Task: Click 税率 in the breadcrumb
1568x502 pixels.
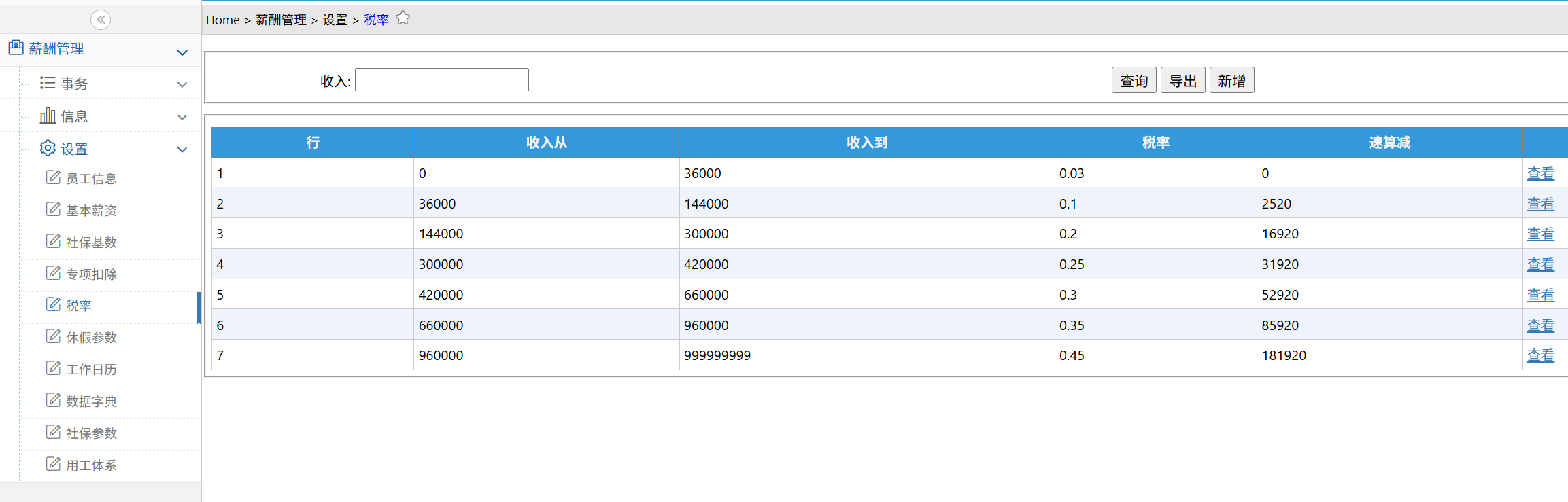Action: click(376, 20)
